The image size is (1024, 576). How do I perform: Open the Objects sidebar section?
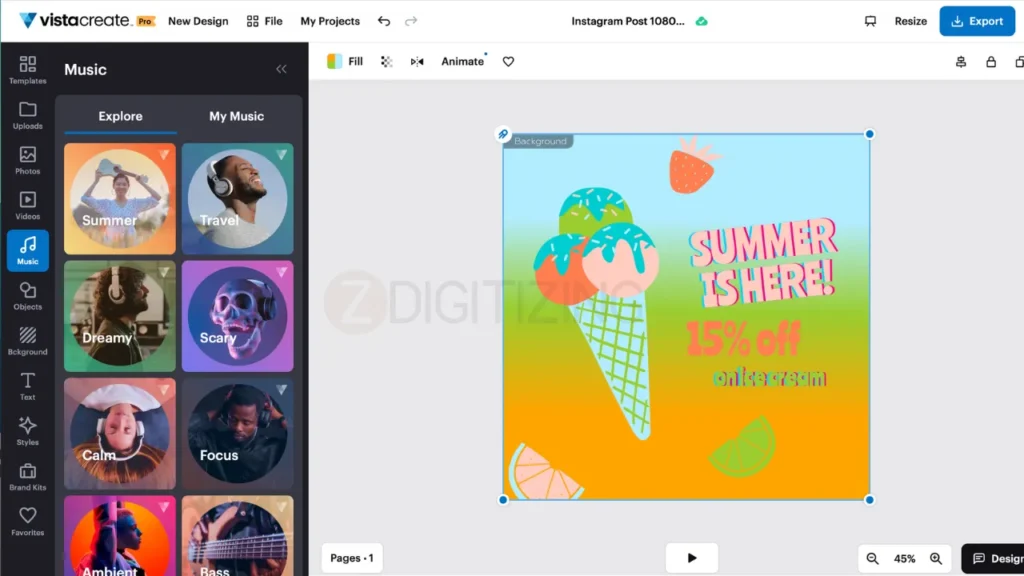[27, 296]
